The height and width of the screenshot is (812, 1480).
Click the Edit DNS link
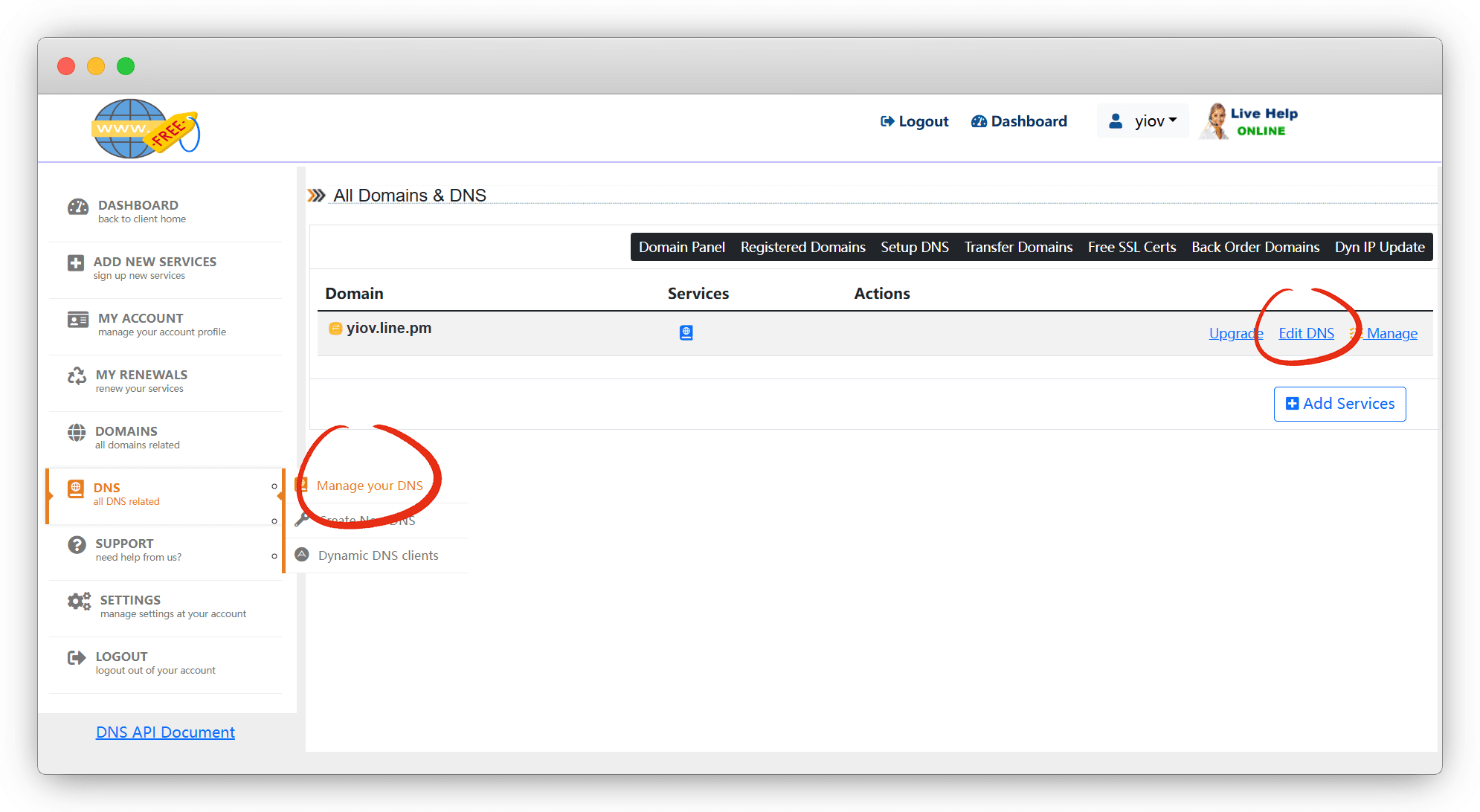(x=1306, y=333)
